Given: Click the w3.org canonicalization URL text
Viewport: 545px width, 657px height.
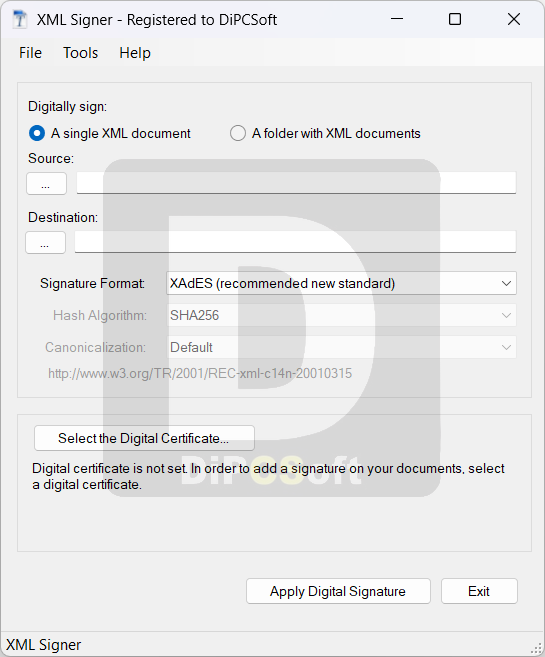Looking at the screenshot, I should 200,373.
